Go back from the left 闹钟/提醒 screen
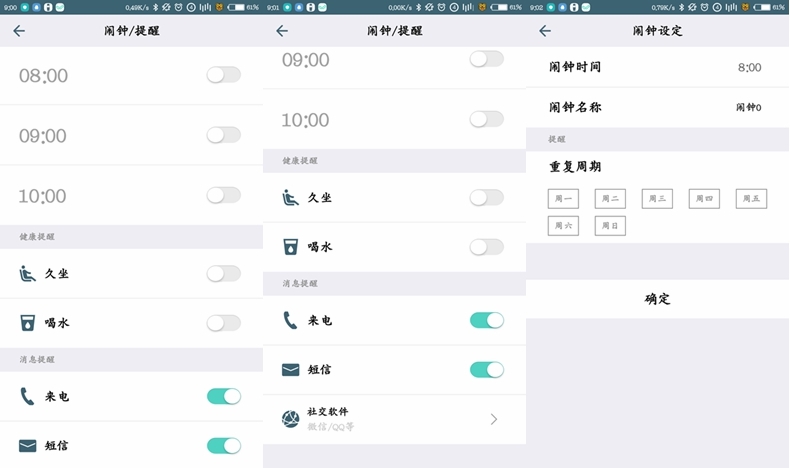 pyautogui.click(x=19, y=31)
